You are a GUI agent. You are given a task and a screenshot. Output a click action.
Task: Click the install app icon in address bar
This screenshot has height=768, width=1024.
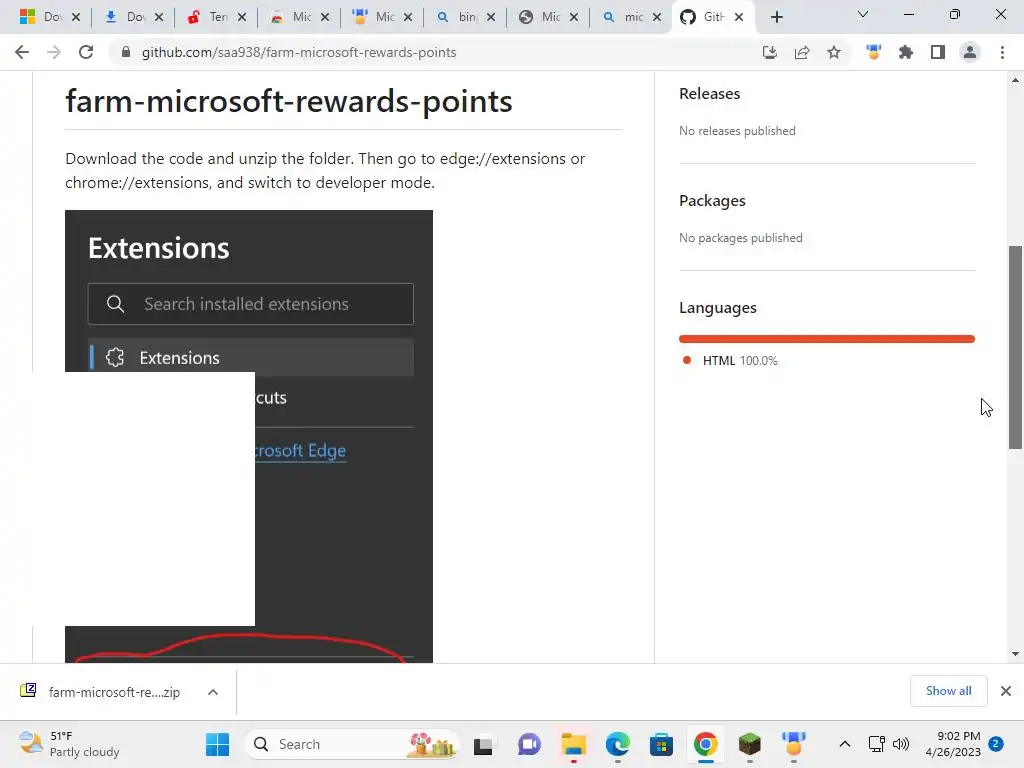pos(770,52)
